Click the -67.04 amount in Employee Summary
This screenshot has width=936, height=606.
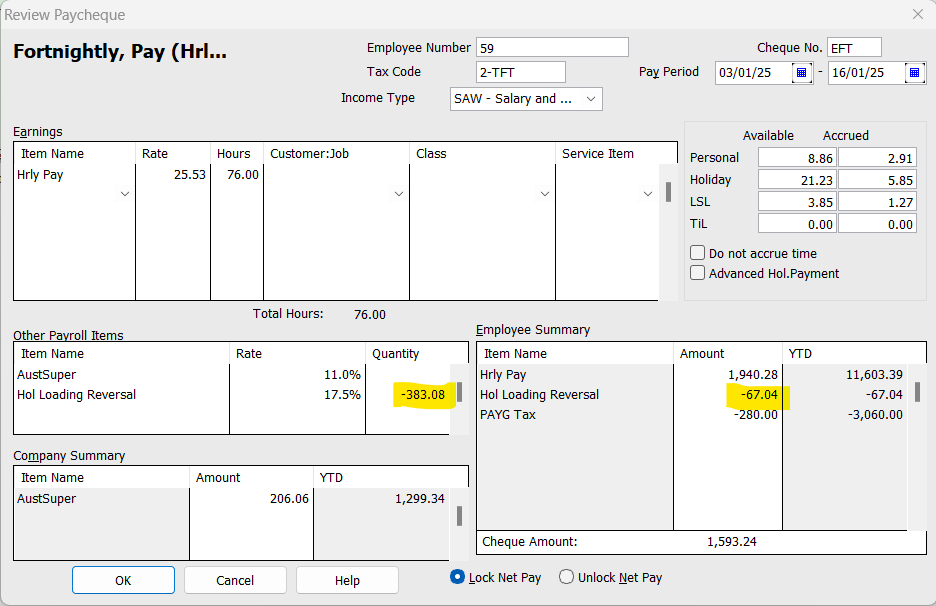(x=759, y=395)
